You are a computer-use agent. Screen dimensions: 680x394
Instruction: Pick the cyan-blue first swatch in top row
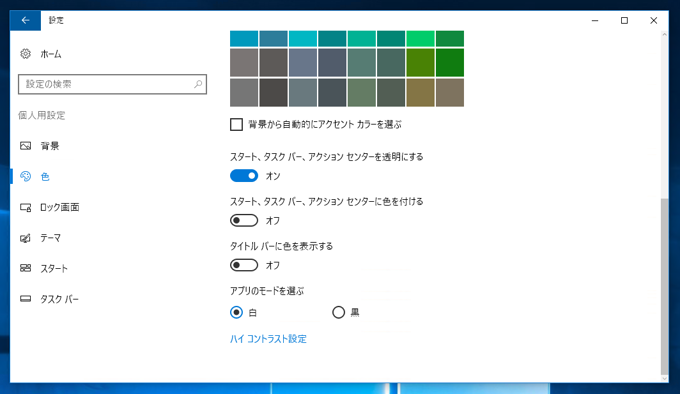point(244,39)
